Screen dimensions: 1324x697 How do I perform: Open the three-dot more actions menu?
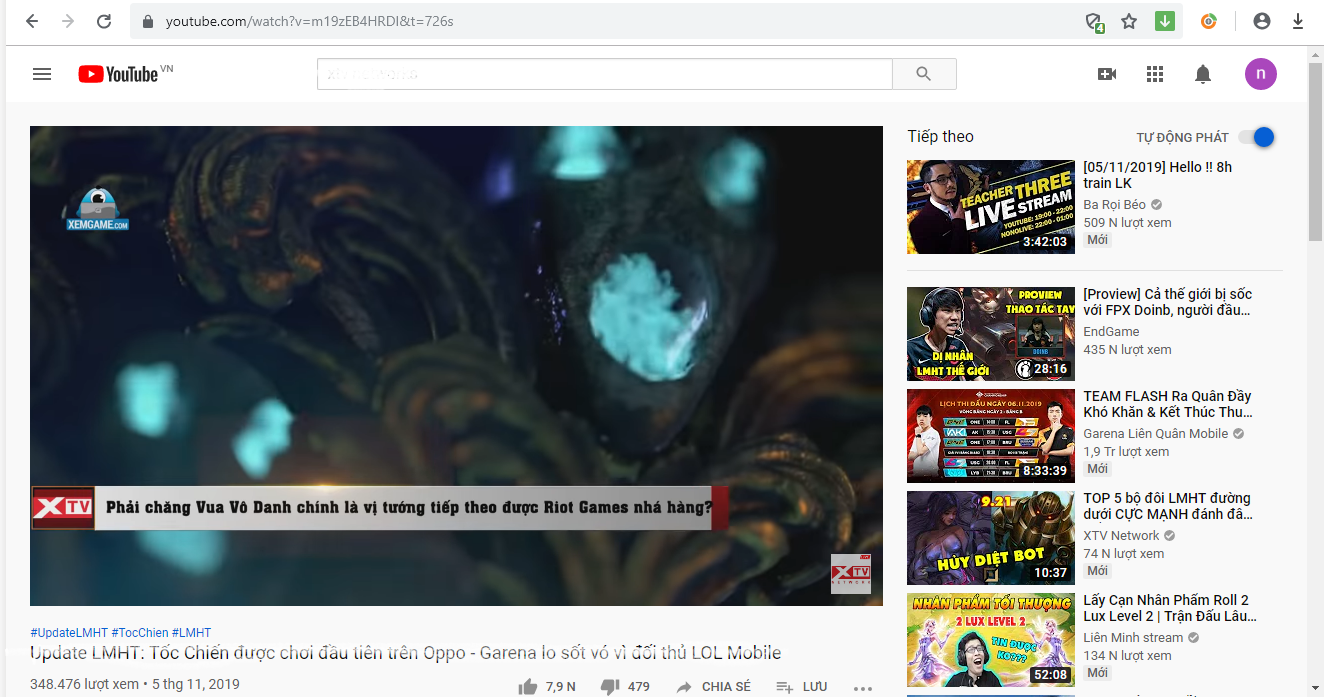[x=863, y=688]
